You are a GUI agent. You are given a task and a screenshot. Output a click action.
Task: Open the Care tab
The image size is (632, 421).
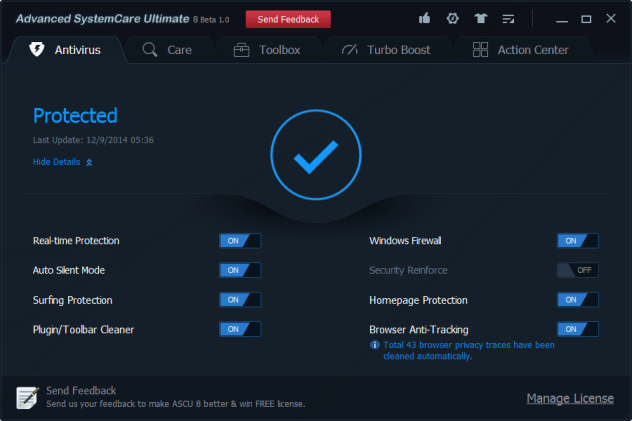pos(167,50)
